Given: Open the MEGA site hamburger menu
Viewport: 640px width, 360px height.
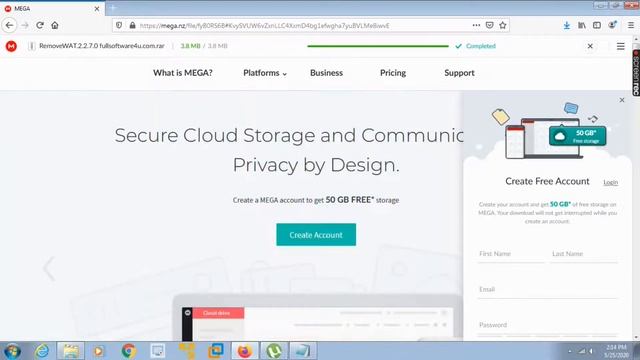Looking at the screenshot, I should click(620, 46).
